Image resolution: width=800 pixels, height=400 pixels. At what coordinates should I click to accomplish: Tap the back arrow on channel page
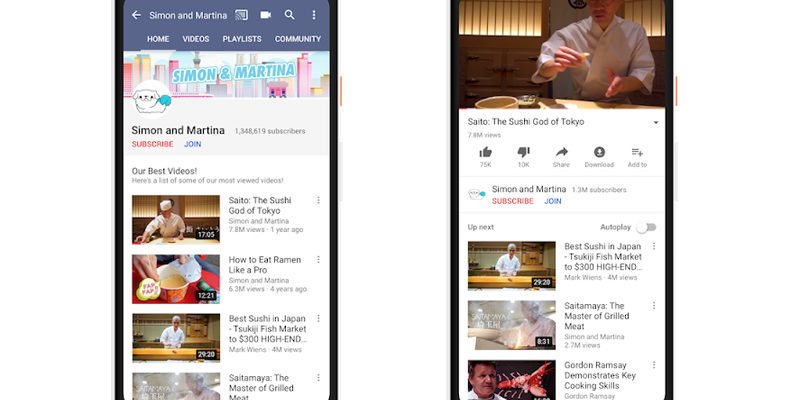click(x=136, y=15)
